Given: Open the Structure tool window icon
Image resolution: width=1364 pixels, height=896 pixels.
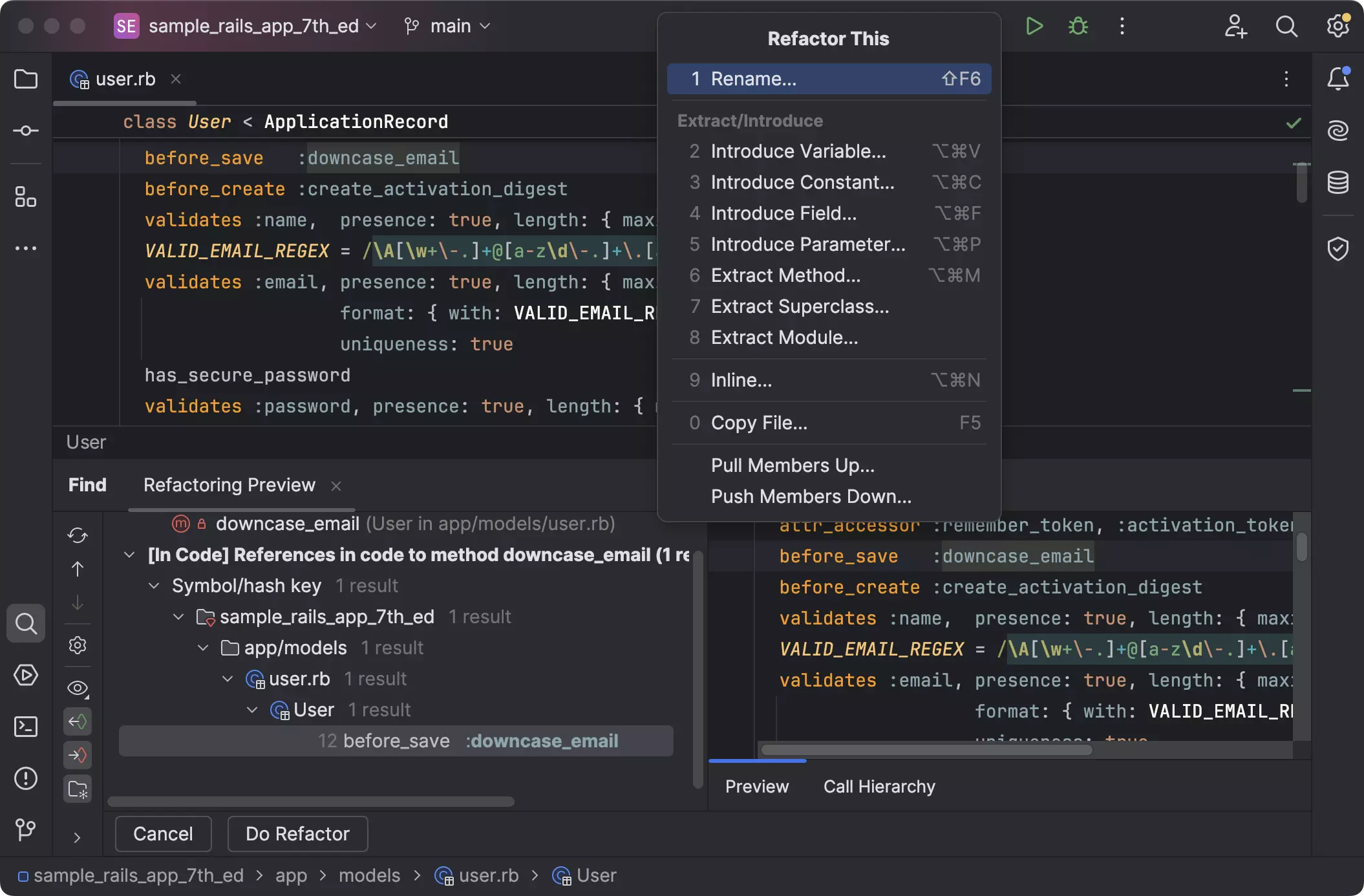Looking at the screenshot, I should click(x=26, y=197).
